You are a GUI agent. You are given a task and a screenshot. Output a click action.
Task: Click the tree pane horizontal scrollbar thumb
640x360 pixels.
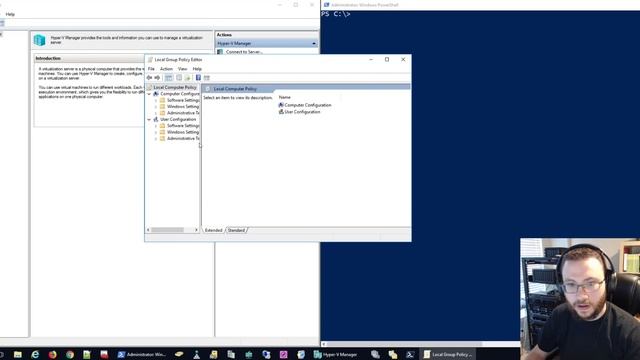tap(168, 230)
